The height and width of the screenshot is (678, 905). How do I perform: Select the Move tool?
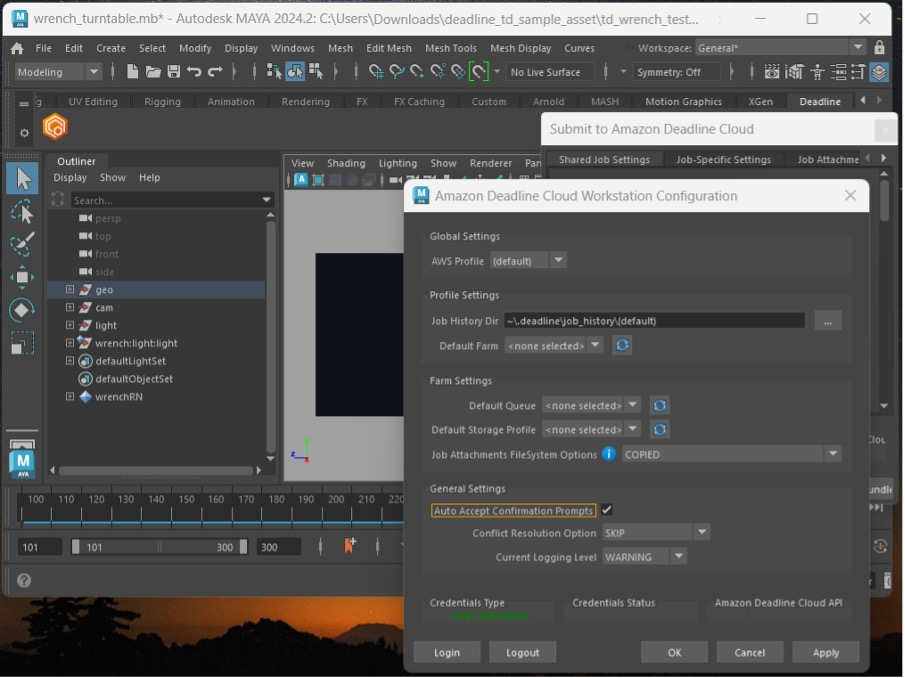click(22, 277)
